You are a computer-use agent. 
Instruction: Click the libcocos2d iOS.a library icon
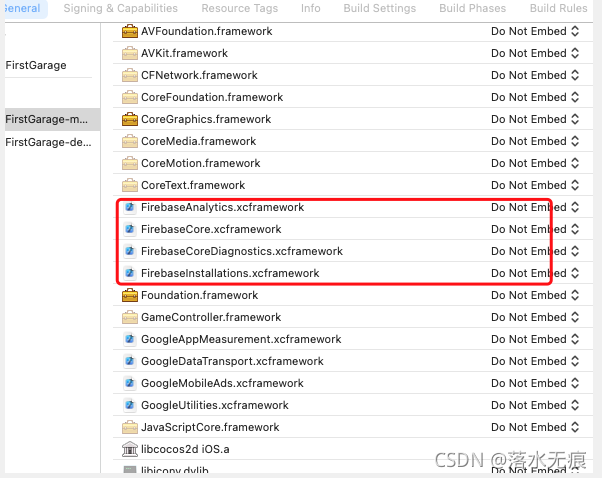[130, 449]
